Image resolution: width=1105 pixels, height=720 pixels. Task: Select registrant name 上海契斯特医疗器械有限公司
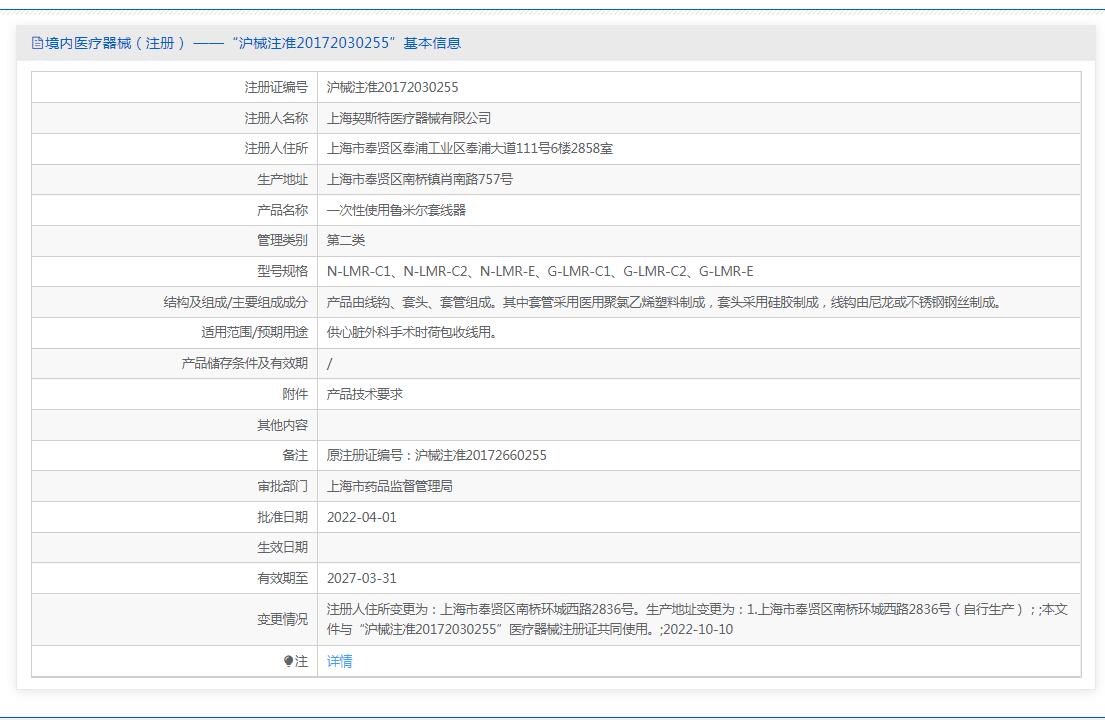(x=409, y=118)
